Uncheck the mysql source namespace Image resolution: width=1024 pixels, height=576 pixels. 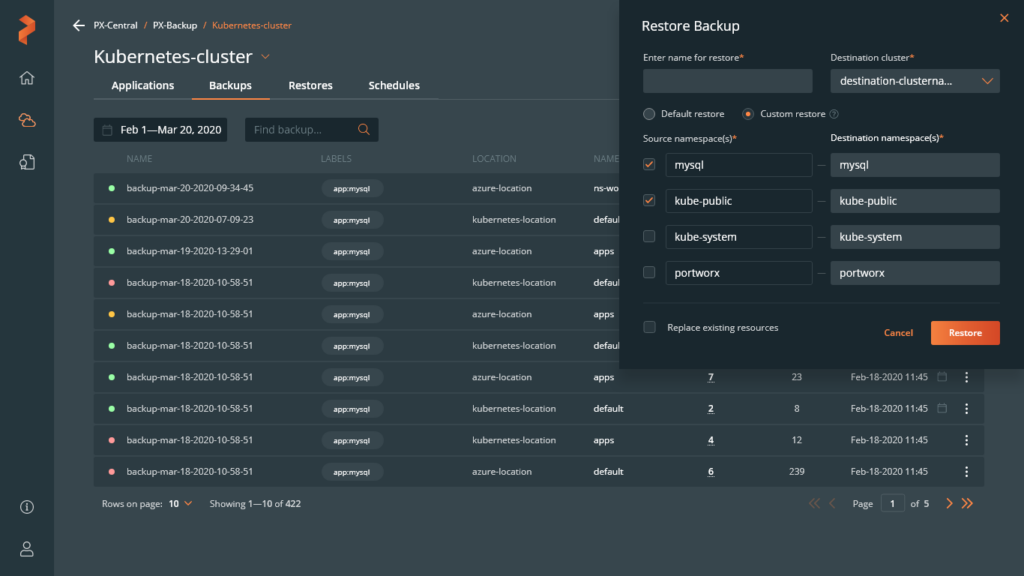[x=649, y=164]
